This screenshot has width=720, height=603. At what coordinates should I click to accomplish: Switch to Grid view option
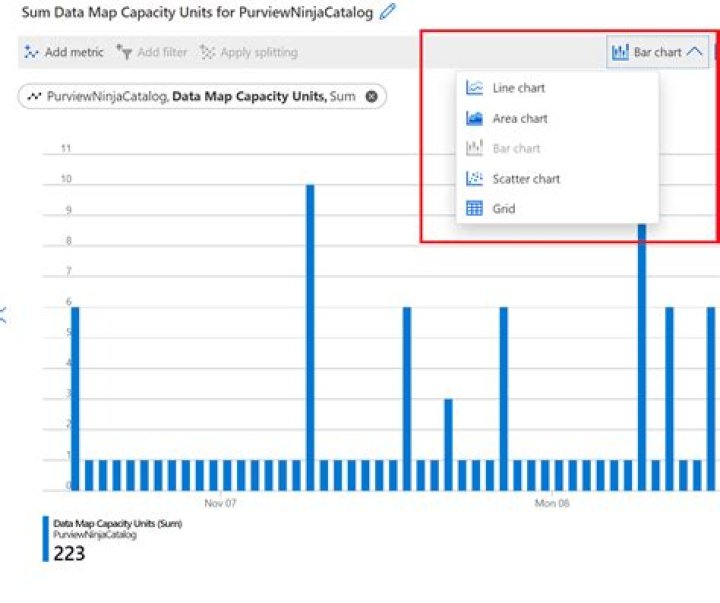tap(557, 209)
